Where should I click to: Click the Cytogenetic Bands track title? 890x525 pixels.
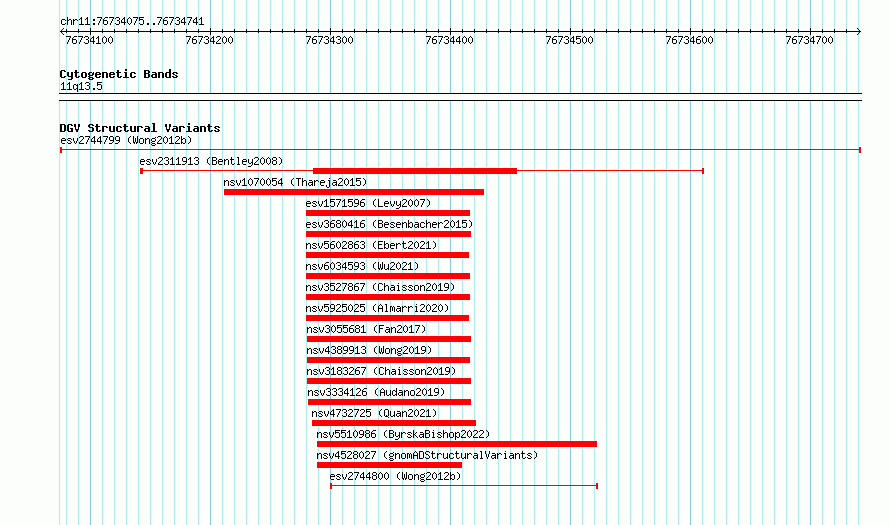pyautogui.click(x=119, y=74)
